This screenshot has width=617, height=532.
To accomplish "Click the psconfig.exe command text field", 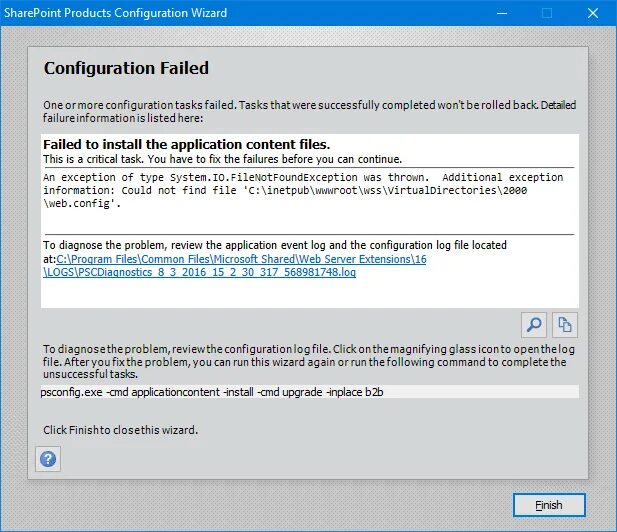I will (x=309, y=392).
